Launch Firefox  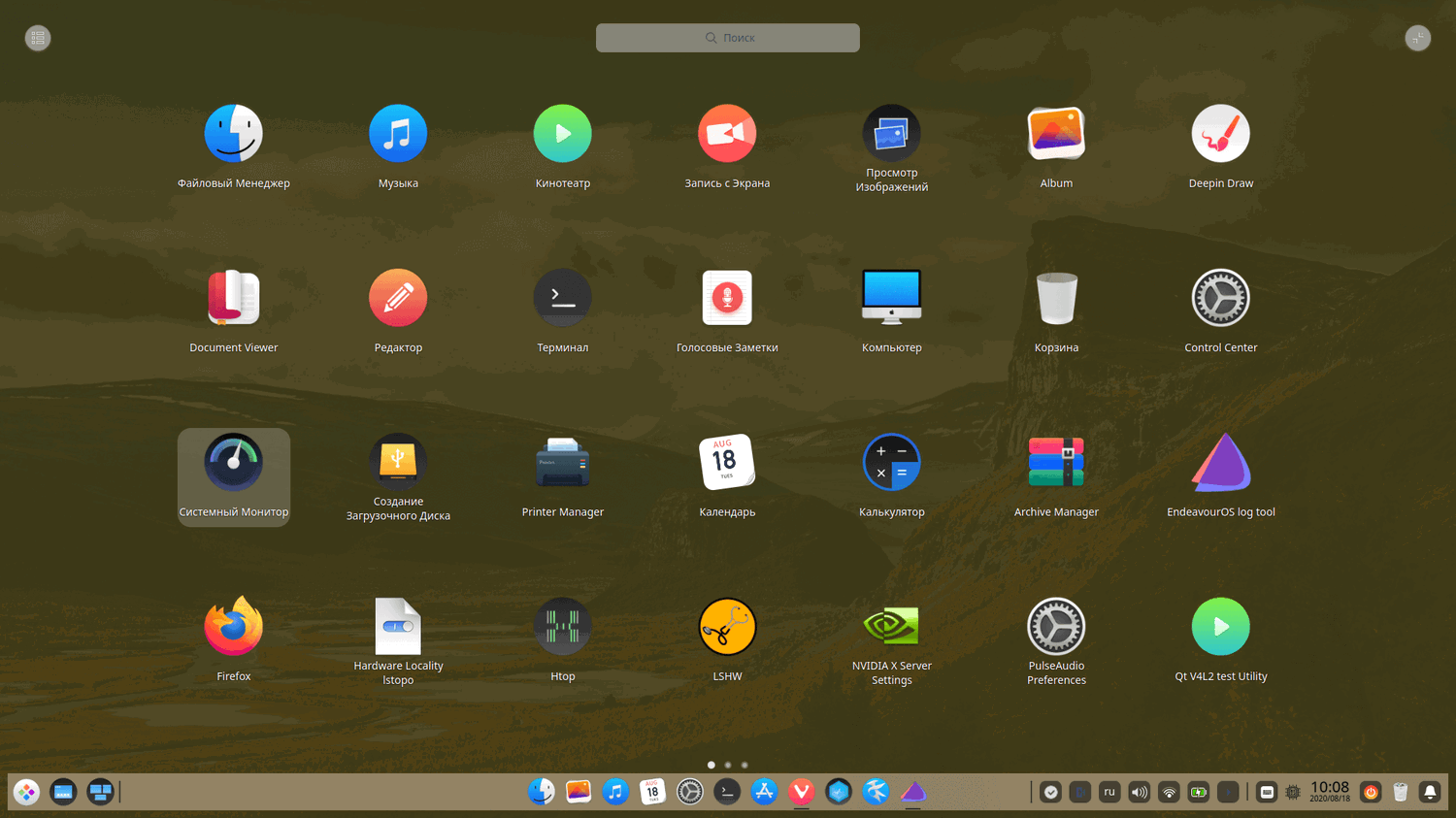[x=233, y=627]
